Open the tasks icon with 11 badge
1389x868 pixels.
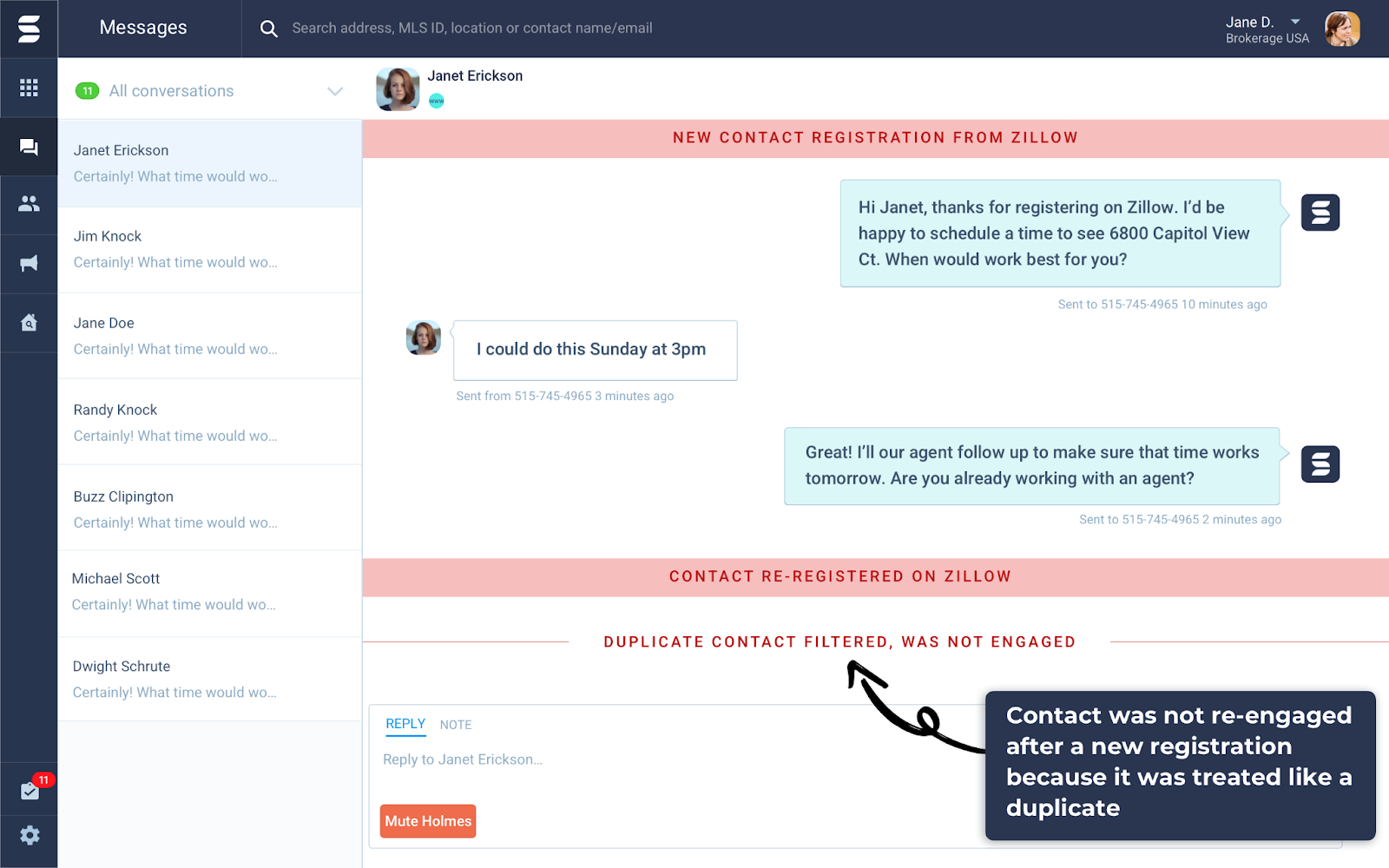coord(30,791)
